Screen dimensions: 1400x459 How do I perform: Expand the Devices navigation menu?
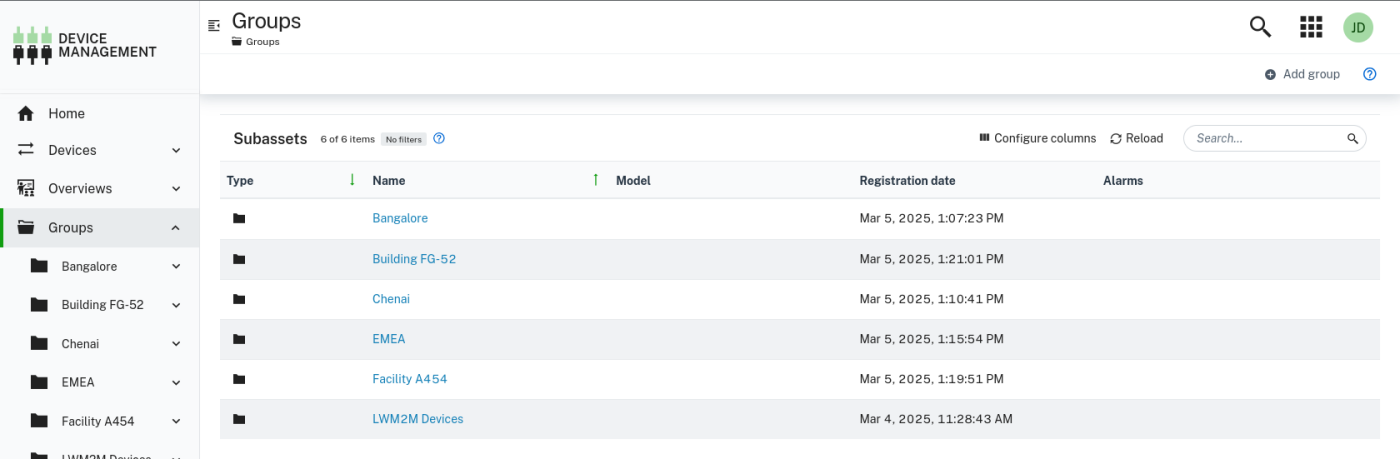point(176,151)
